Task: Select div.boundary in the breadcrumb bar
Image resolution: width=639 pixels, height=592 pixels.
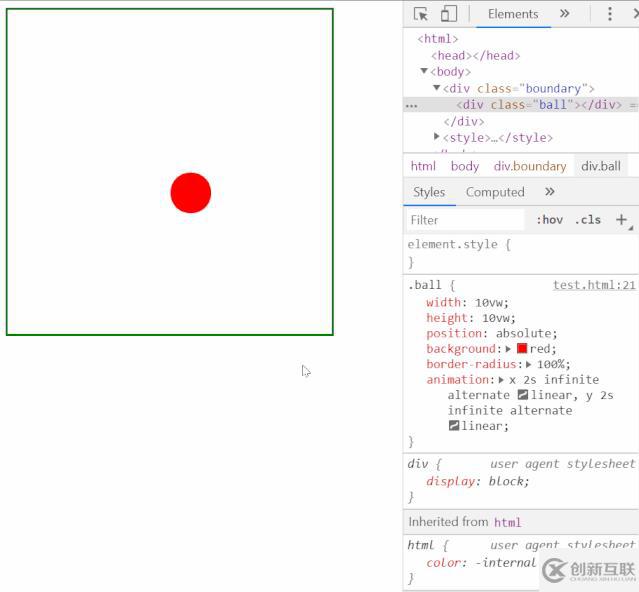Action: tap(530, 166)
